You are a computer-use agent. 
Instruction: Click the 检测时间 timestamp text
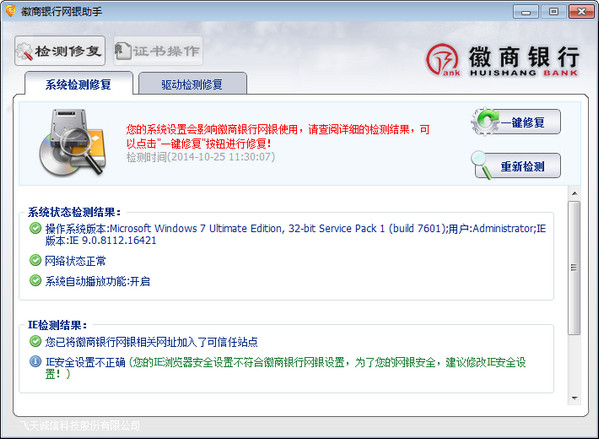[x=201, y=157]
